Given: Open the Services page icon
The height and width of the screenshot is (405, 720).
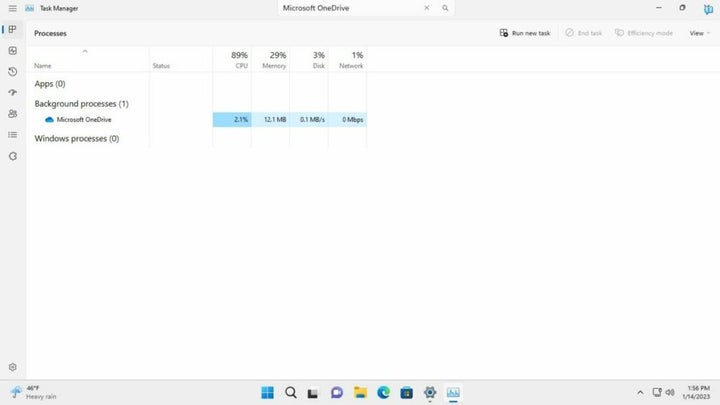Looking at the screenshot, I should point(12,156).
